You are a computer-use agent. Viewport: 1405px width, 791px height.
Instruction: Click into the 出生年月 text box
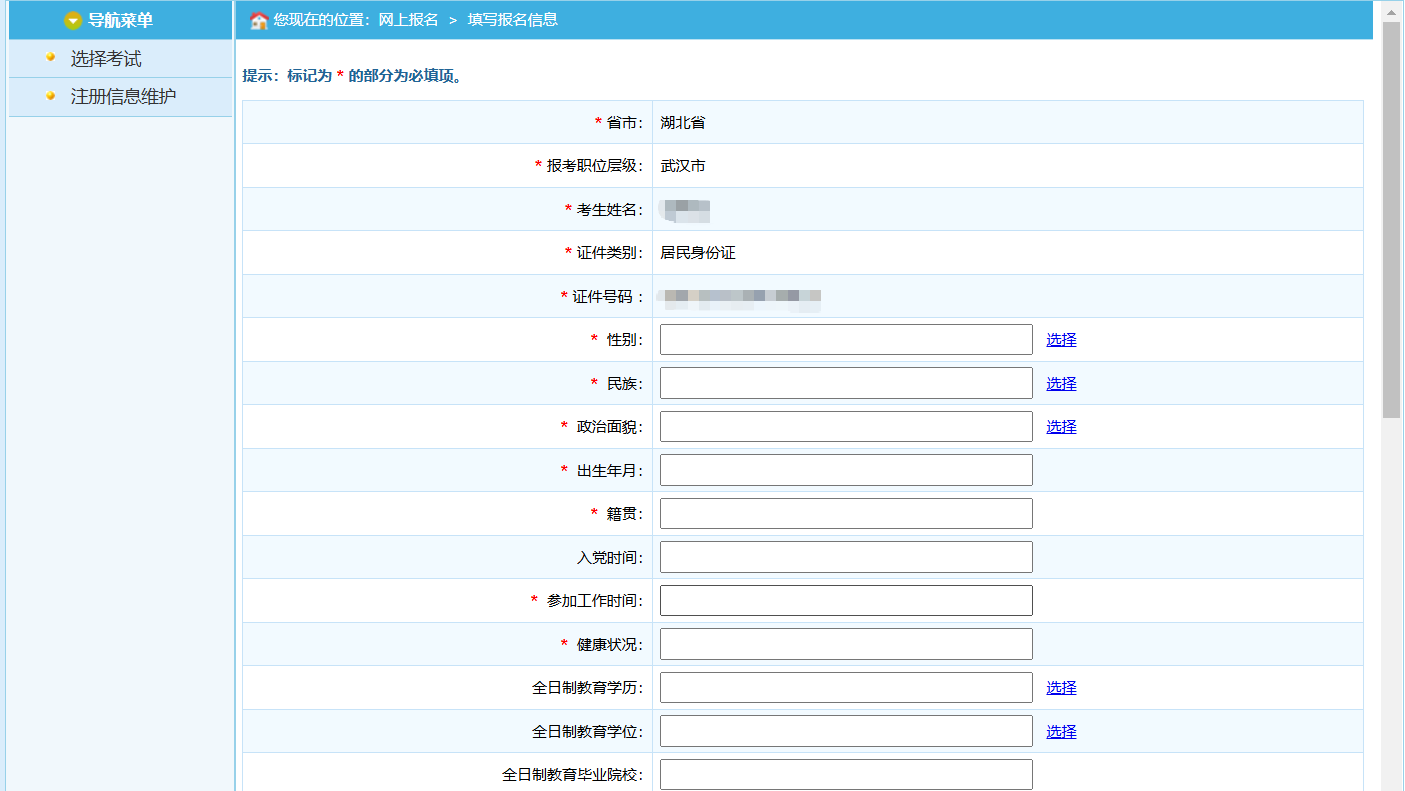pyautogui.click(x=846, y=470)
